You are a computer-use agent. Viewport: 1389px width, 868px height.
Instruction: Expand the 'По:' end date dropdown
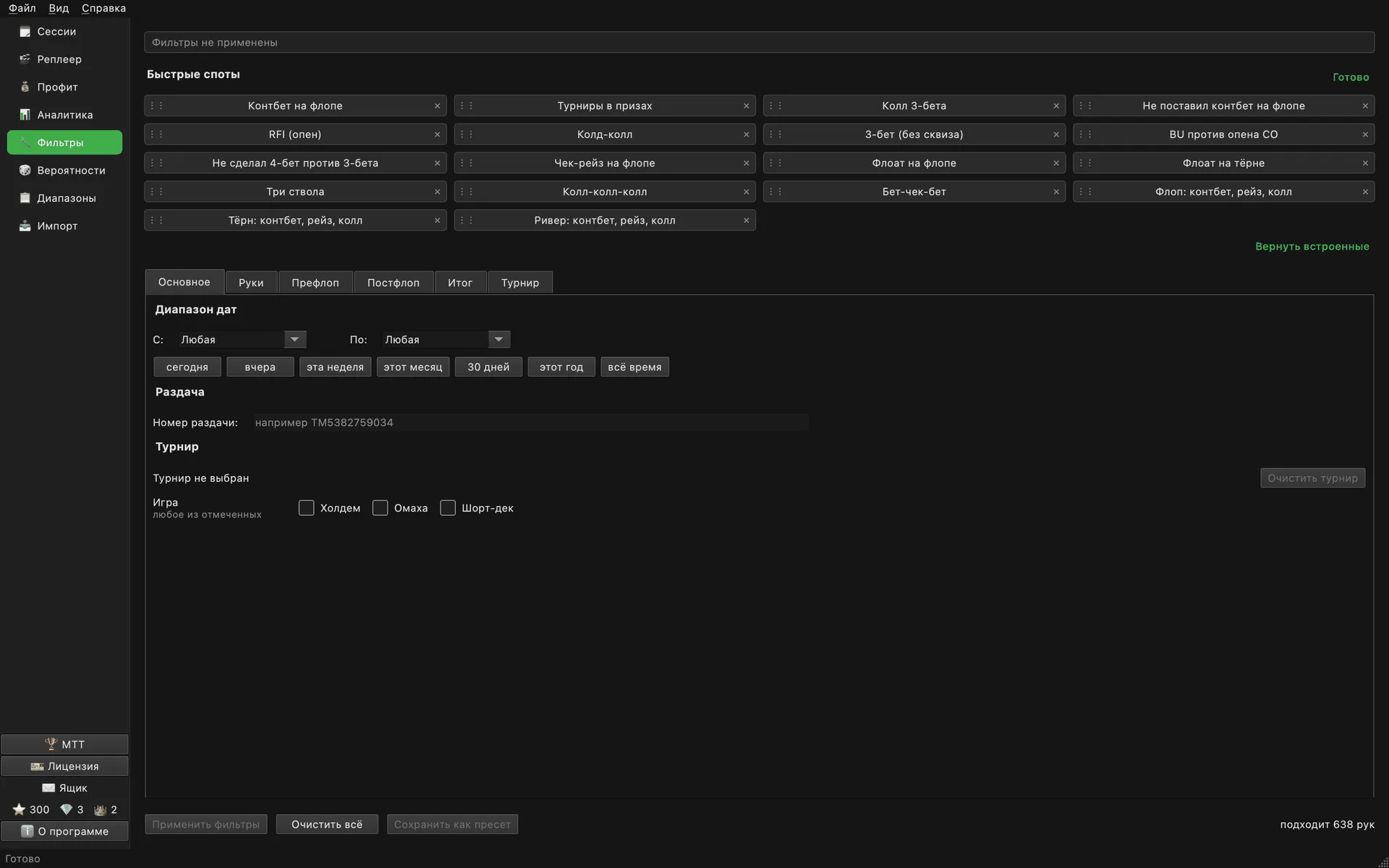(x=498, y=339)
